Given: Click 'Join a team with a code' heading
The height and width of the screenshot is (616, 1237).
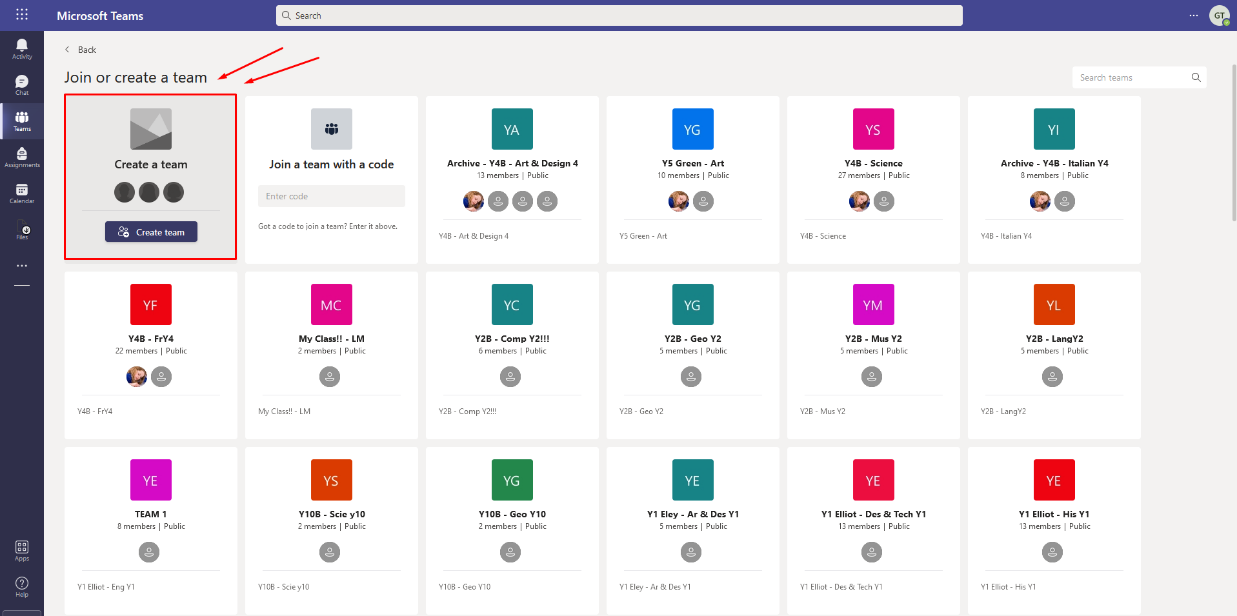Looking at the screenshot, I should tap(331, 164).
